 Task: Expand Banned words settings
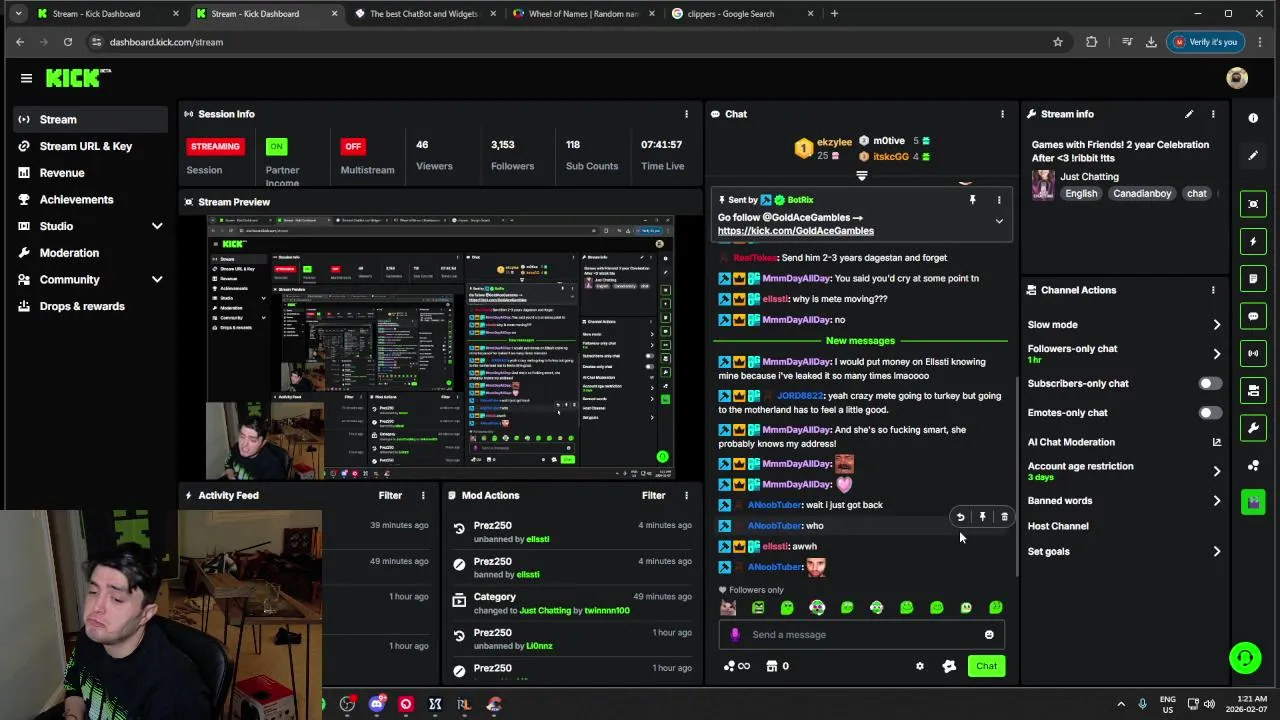coord(1216,501)
